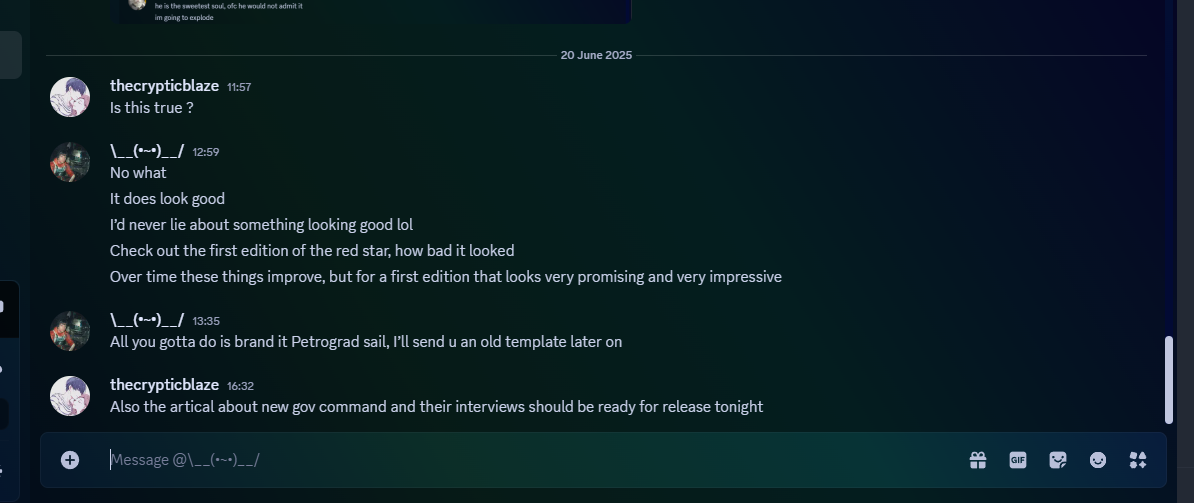Open the attachment plus button menu
The image size is (1194, 503).
click(69, 460)
